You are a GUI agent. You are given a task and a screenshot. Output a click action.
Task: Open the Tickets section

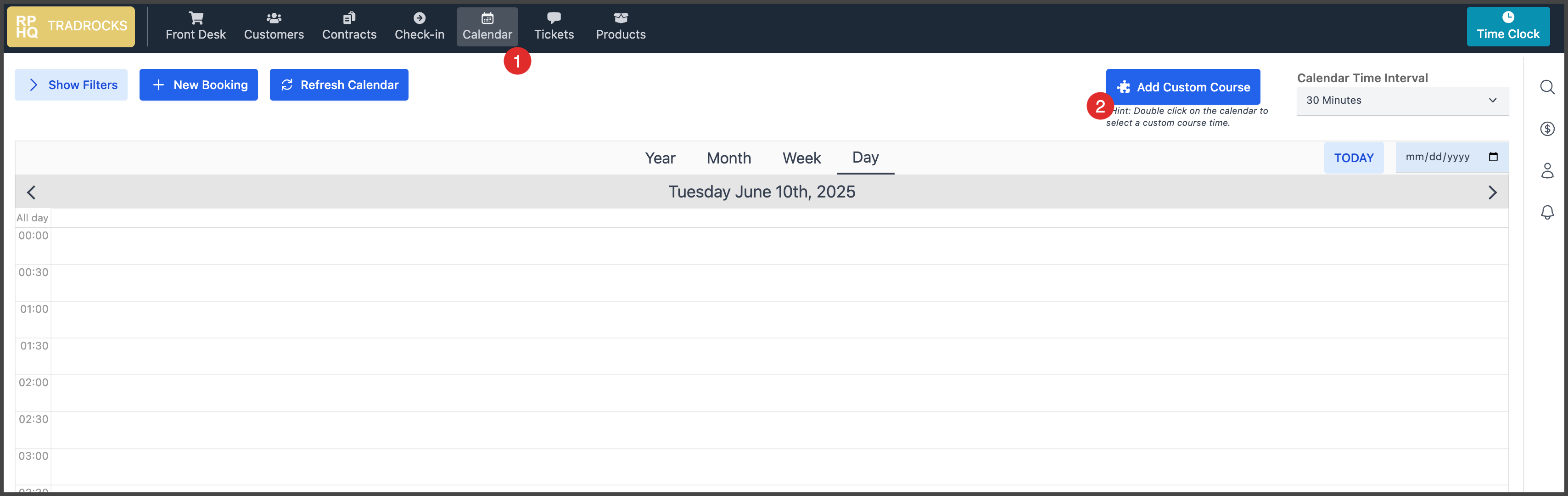coord(554,27)
